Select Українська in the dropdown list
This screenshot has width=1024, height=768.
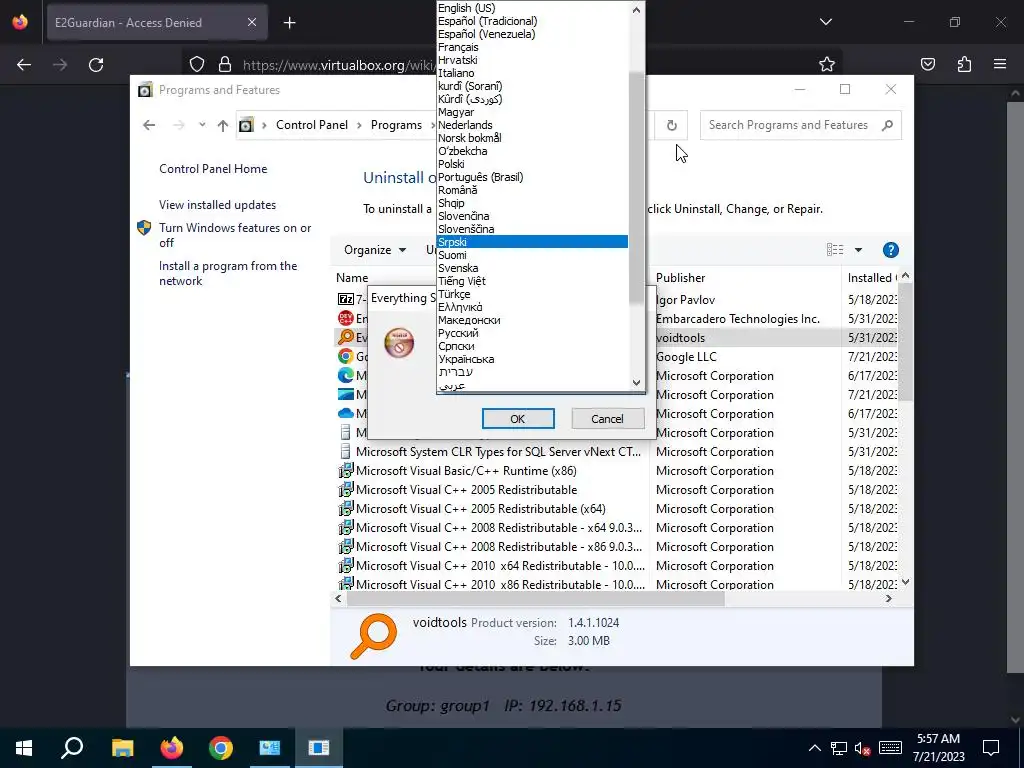click(532, 359)
